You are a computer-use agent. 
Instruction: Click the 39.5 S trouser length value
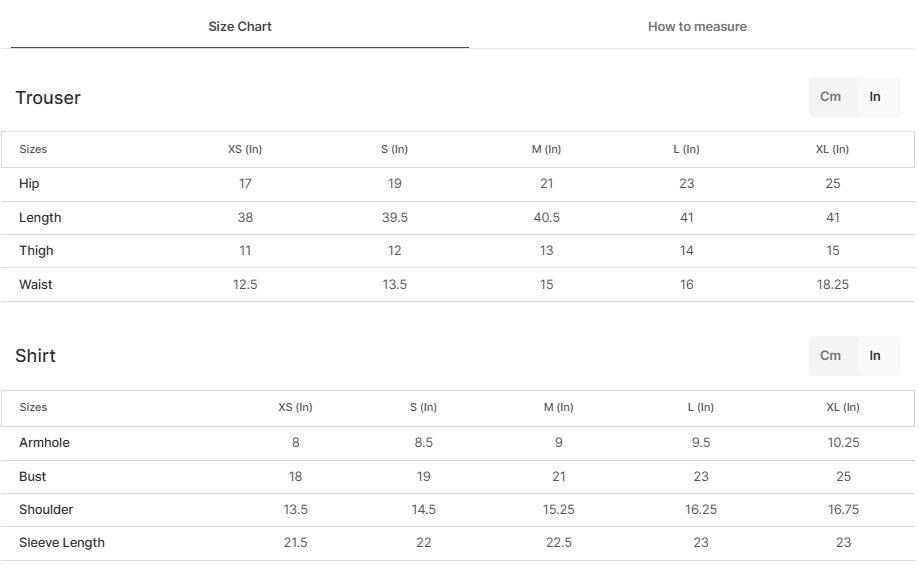tap(395, 218)
